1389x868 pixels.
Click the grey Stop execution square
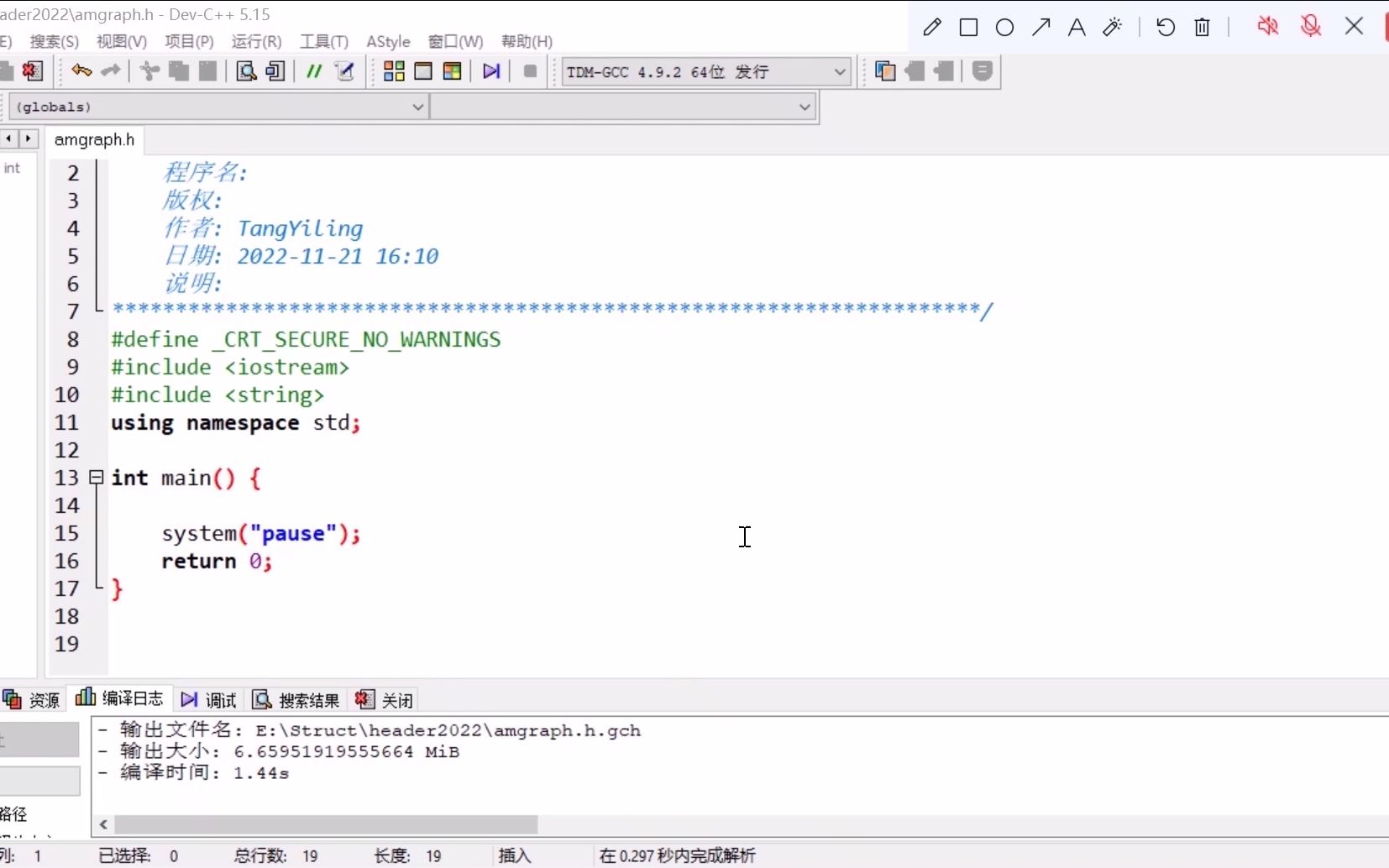coord(530,71)
